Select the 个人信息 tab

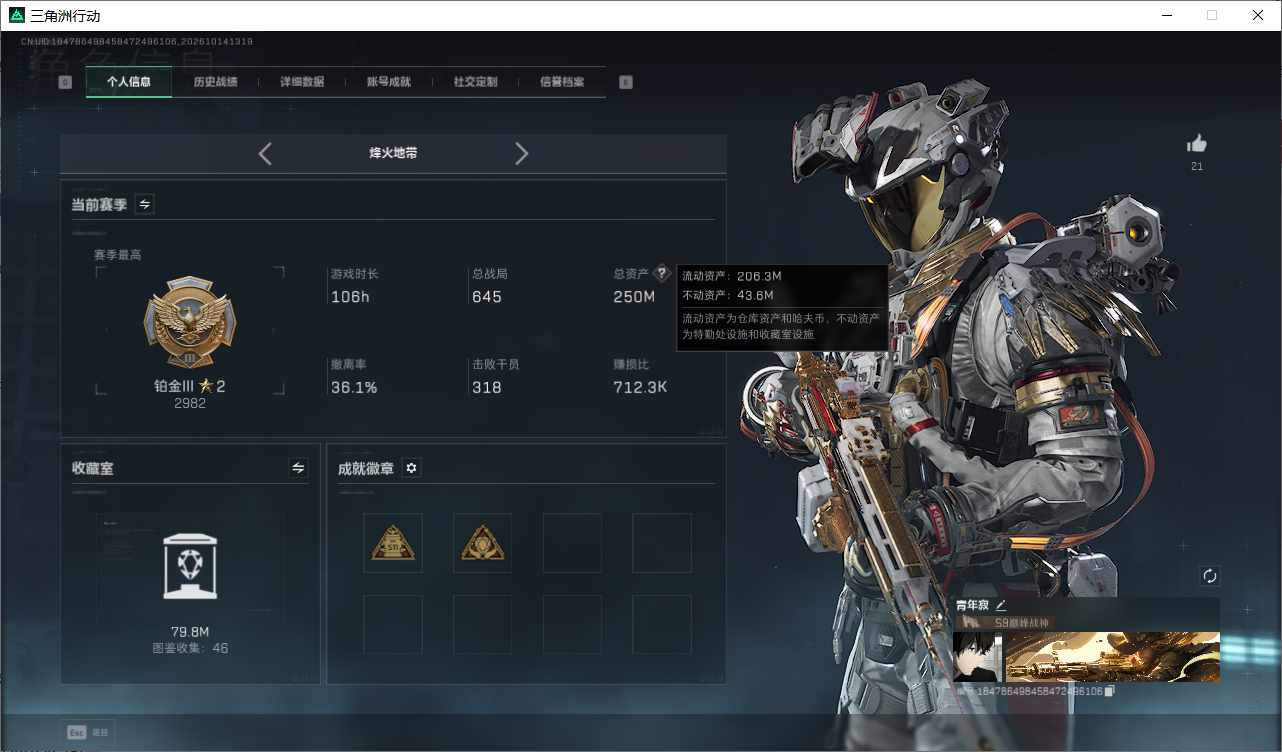coord(129,82)
